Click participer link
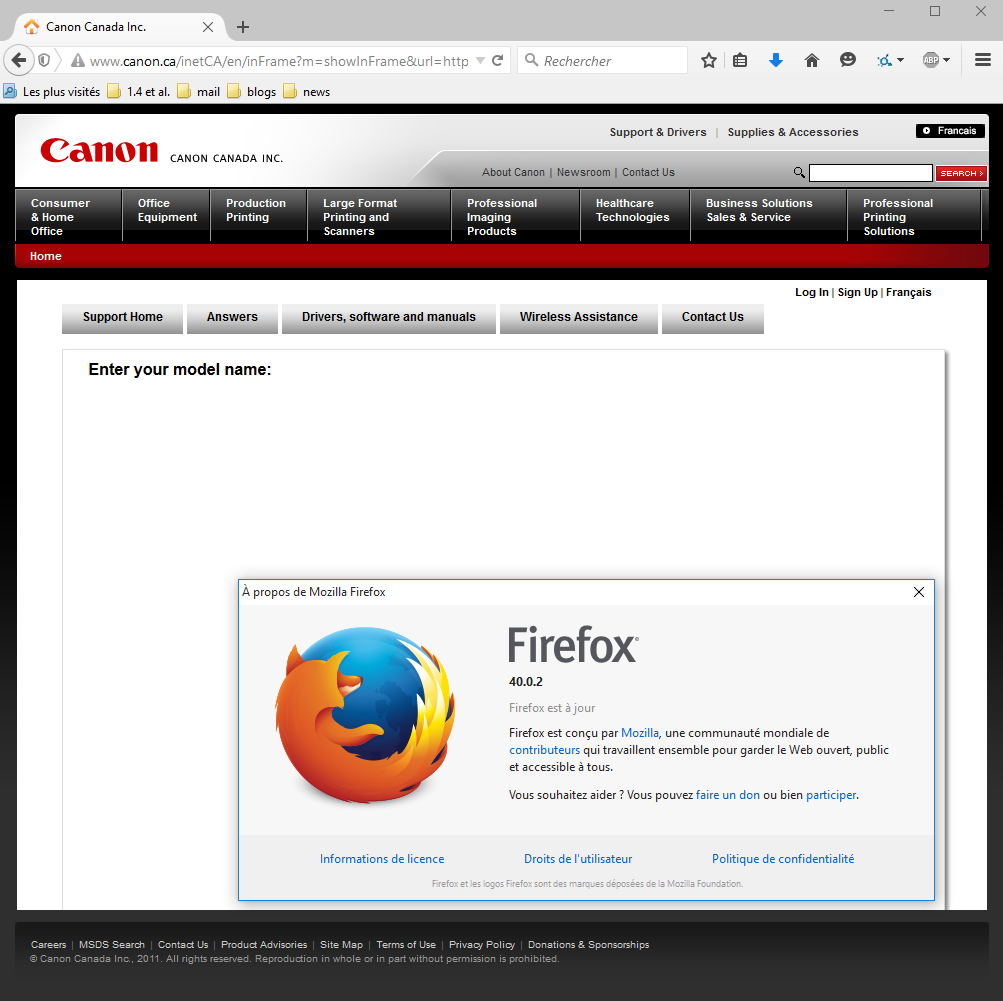 point(831,795)
